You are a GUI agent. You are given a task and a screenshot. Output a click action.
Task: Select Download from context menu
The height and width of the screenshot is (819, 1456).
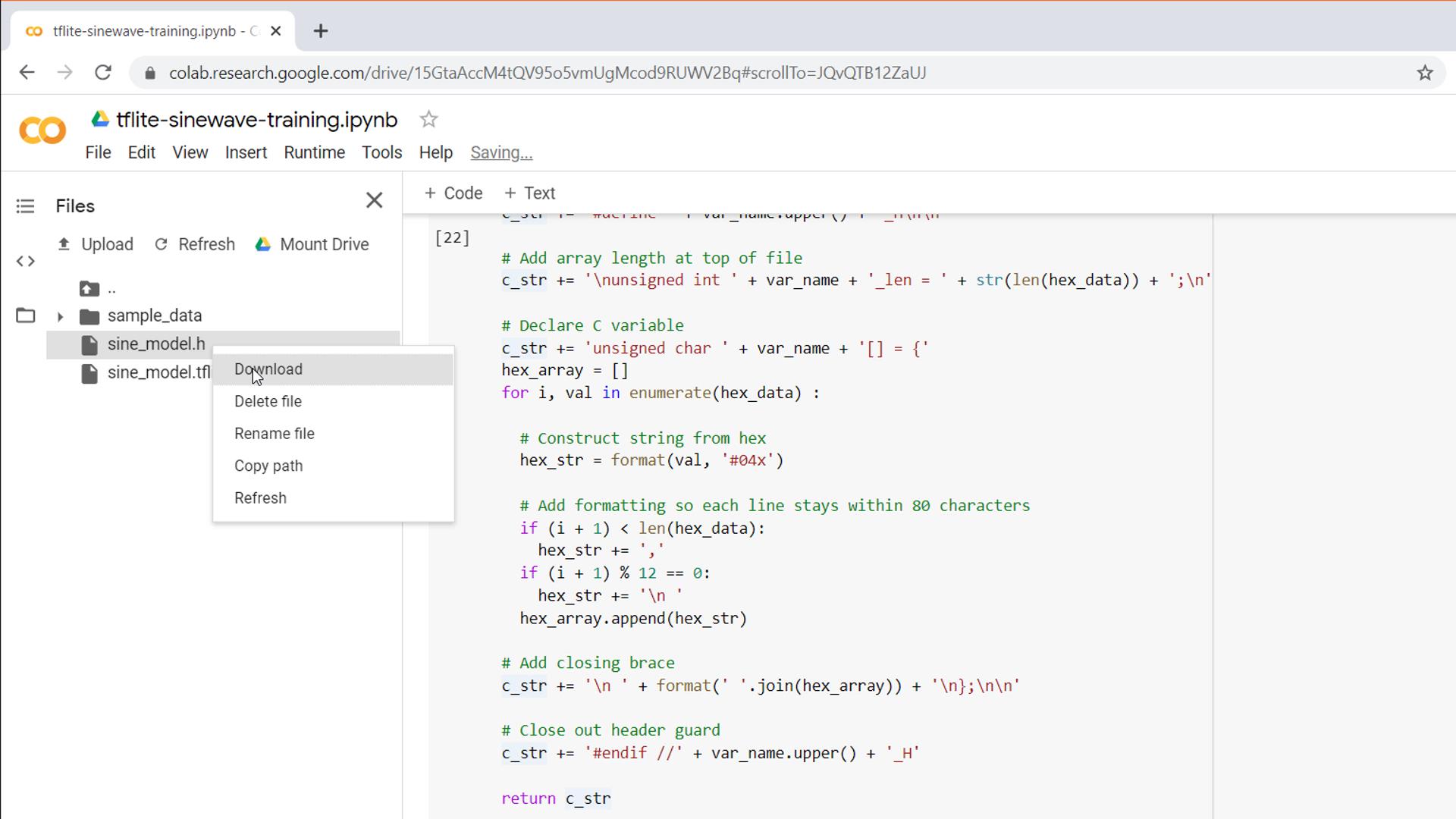(x=268, y=369)
